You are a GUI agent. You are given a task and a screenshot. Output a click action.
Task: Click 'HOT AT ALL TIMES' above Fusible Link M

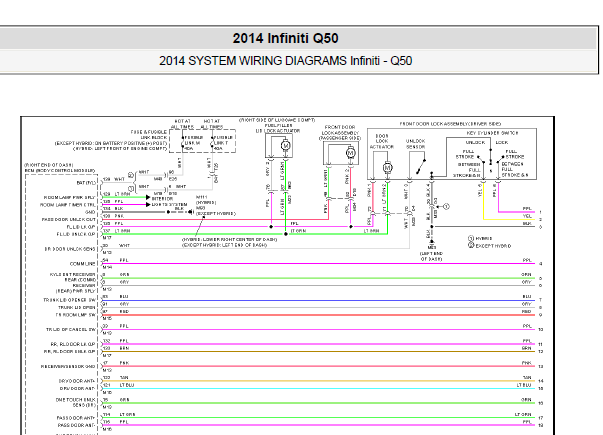182,124
